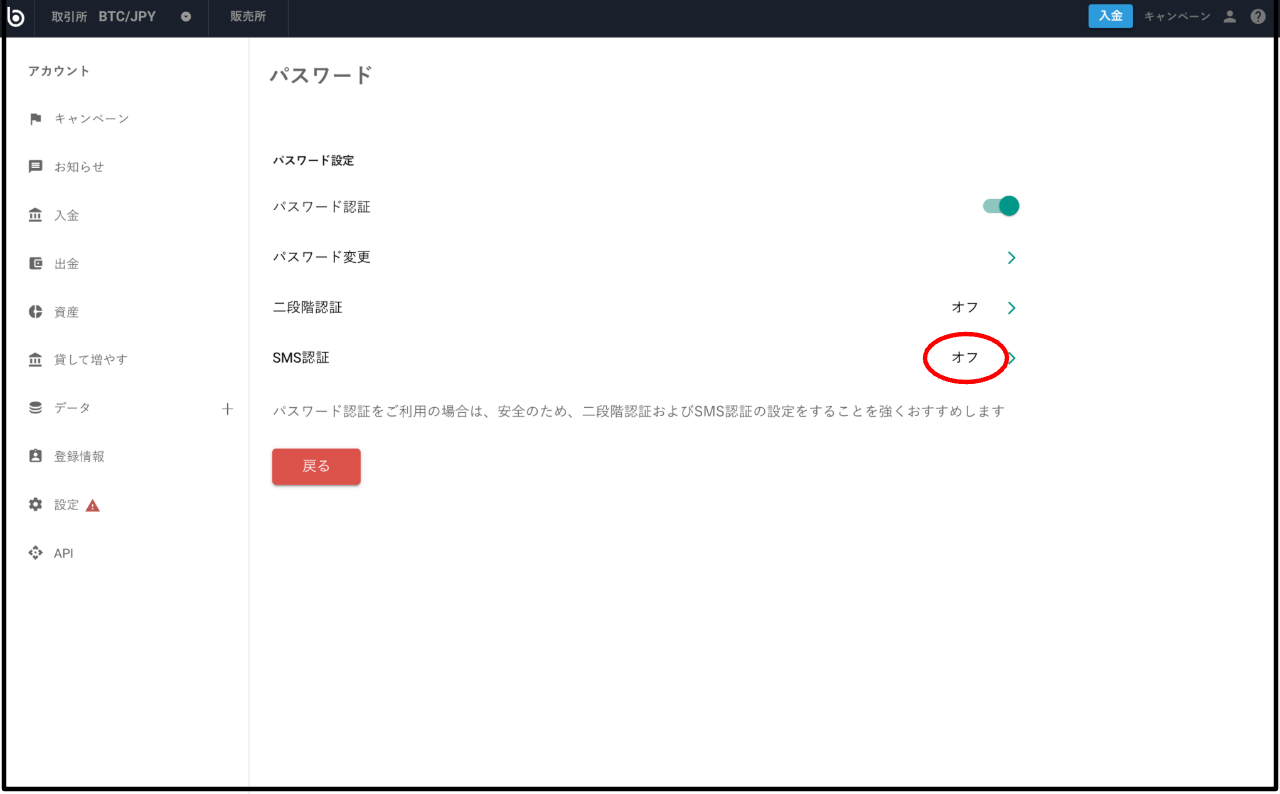Viewport: 1280px width, 794px height.
Task: Click the パスワード設定 section heading
Action: tap(313, 160)
